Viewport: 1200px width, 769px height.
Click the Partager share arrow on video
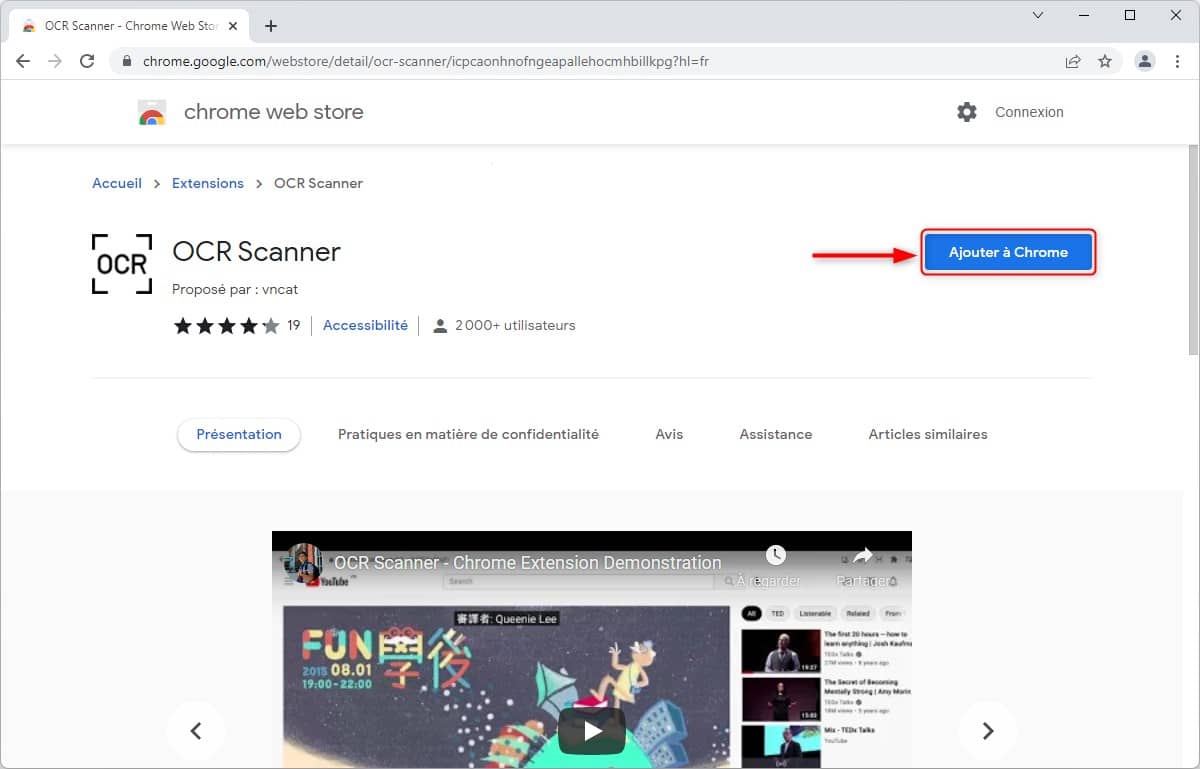tap(862, 555)
